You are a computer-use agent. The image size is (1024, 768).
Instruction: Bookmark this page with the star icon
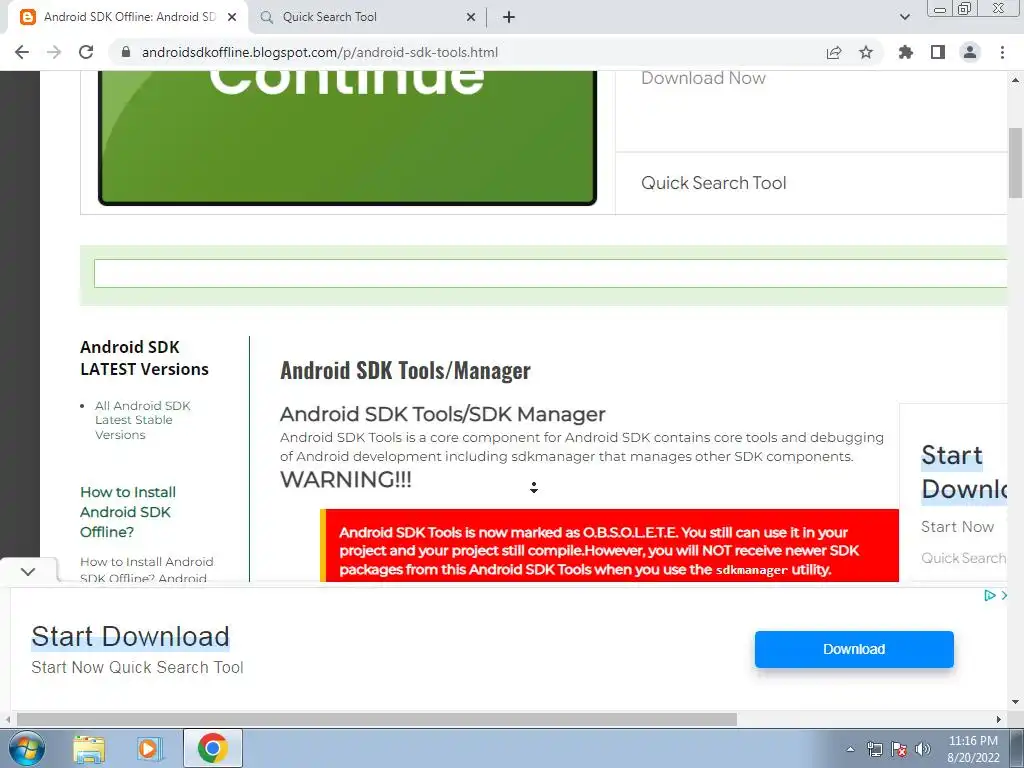pos(866,52)
